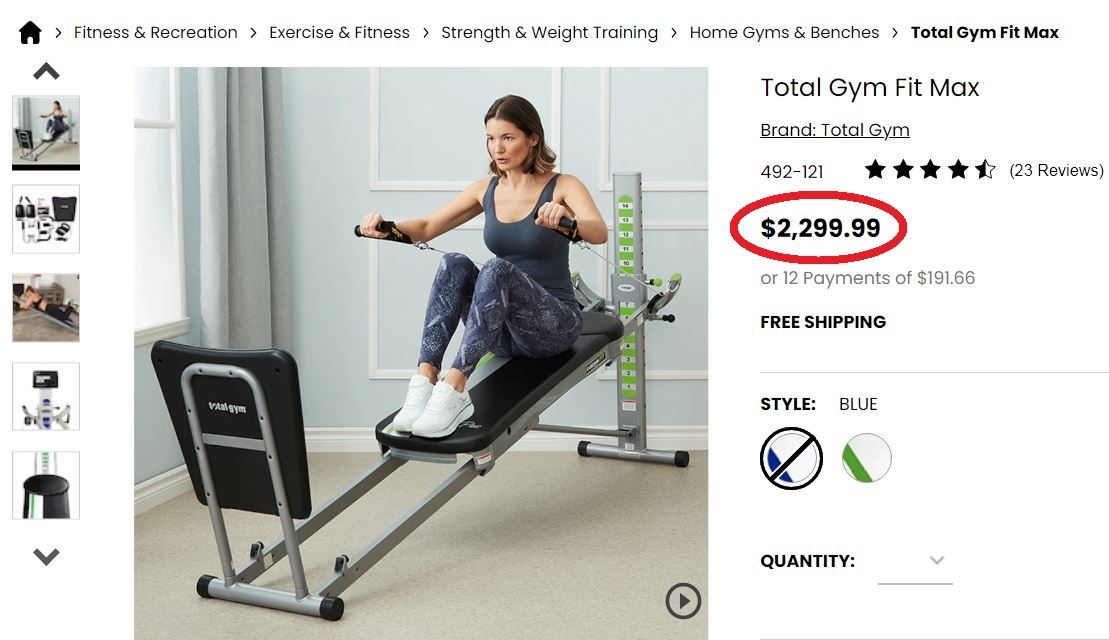View the lying exercise thumbnail
The width and height of the screenshot is (1109, 640).
[x=46, y=308]
